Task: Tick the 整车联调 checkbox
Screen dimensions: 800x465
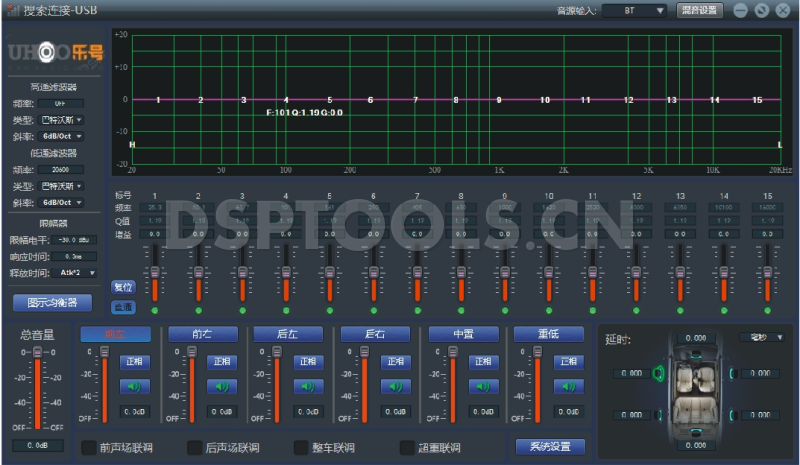Action: pyautogui.click(x=302, y=447)
